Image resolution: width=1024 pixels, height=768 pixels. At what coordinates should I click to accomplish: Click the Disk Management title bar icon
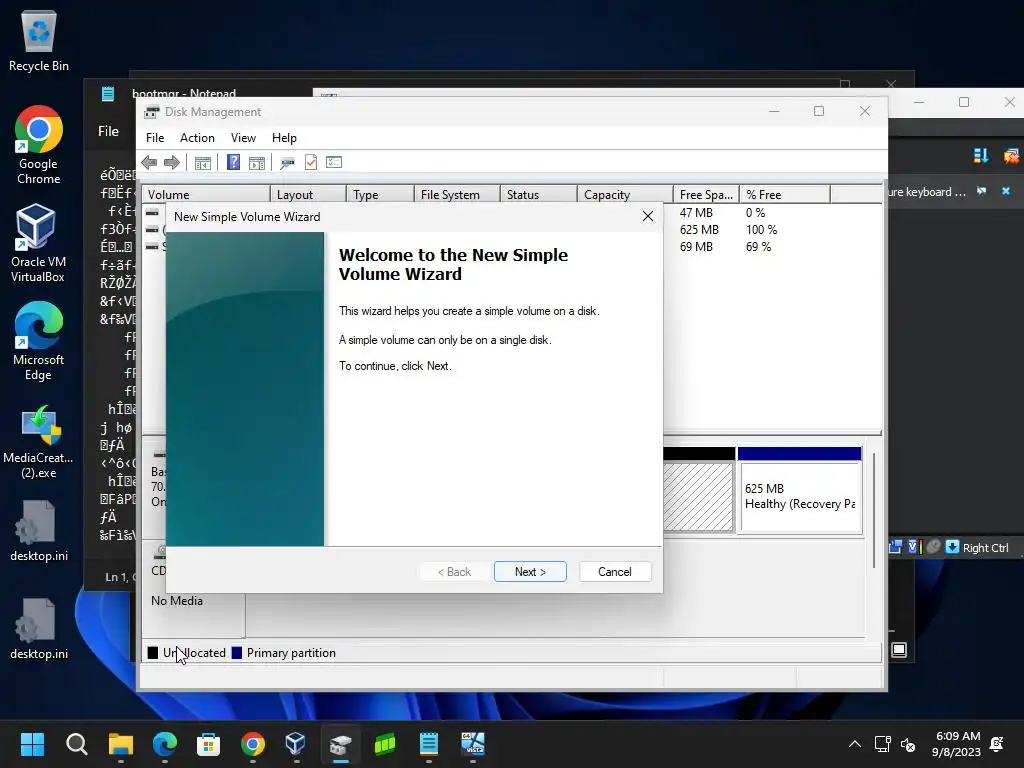tap(152, 112)
